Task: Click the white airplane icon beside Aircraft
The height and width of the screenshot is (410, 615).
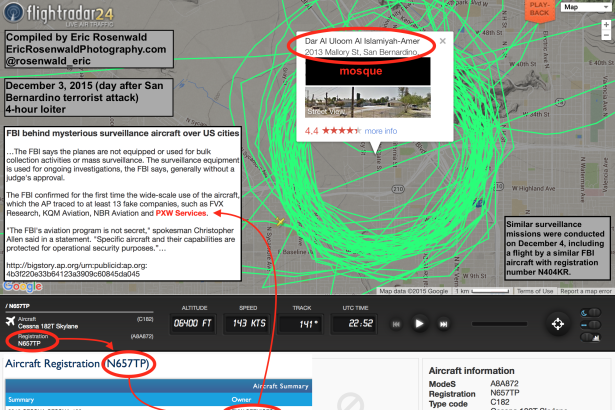Action: (11, 321)
